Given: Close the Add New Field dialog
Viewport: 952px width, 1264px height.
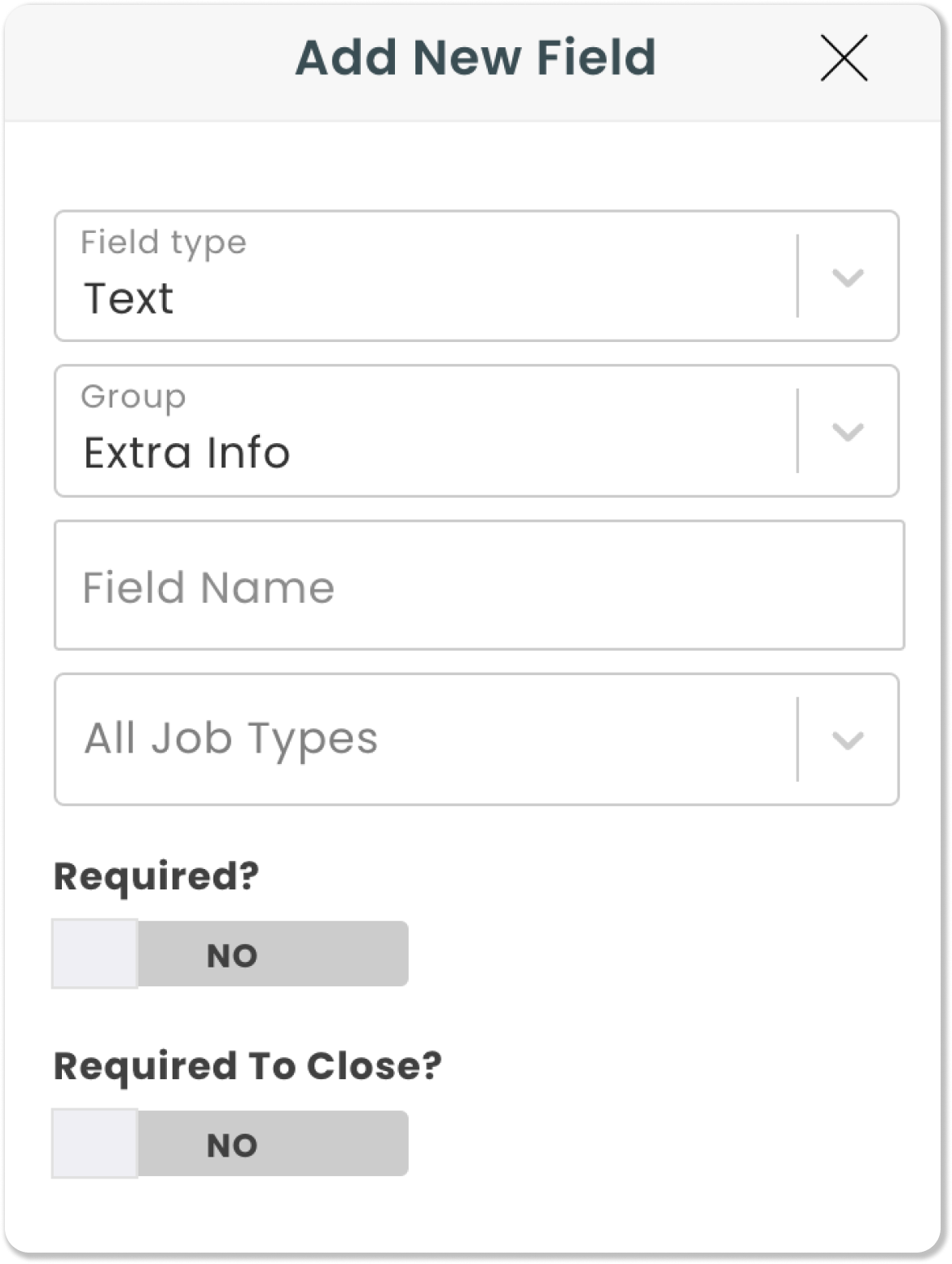Looking at the screenshot, I should coord(844,58).
